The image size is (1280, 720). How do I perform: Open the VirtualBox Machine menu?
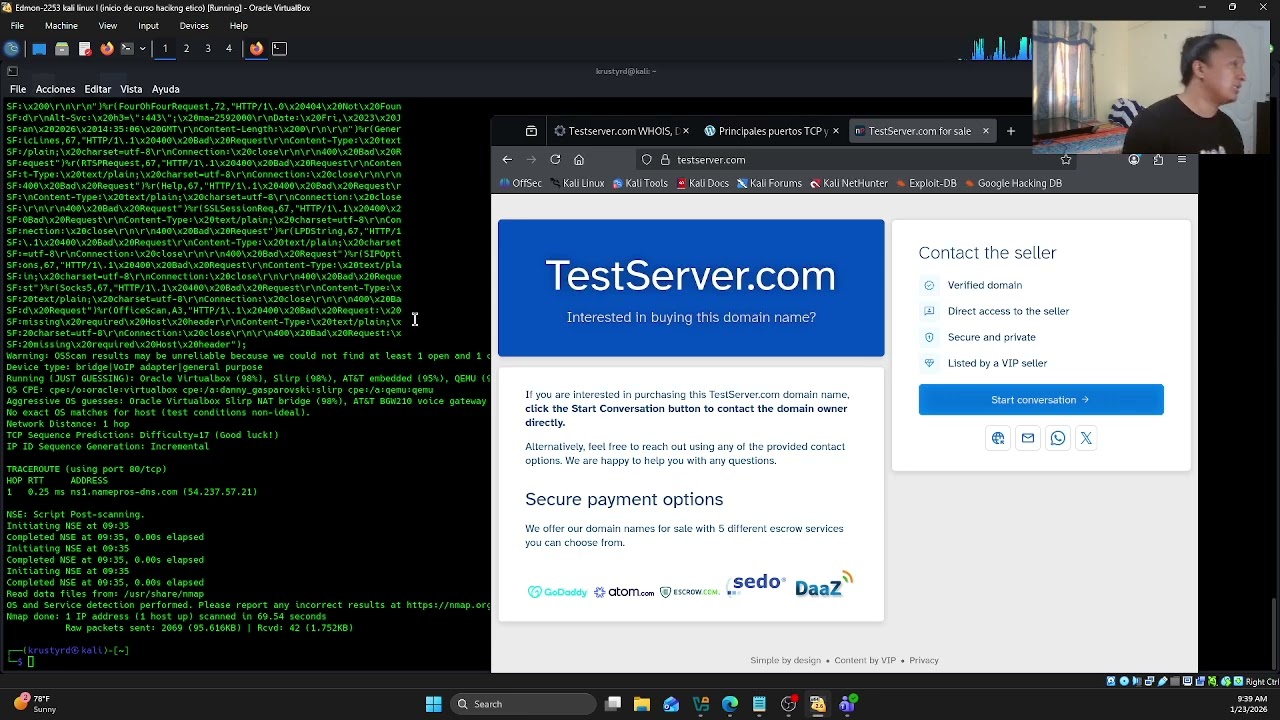[61, 25]
